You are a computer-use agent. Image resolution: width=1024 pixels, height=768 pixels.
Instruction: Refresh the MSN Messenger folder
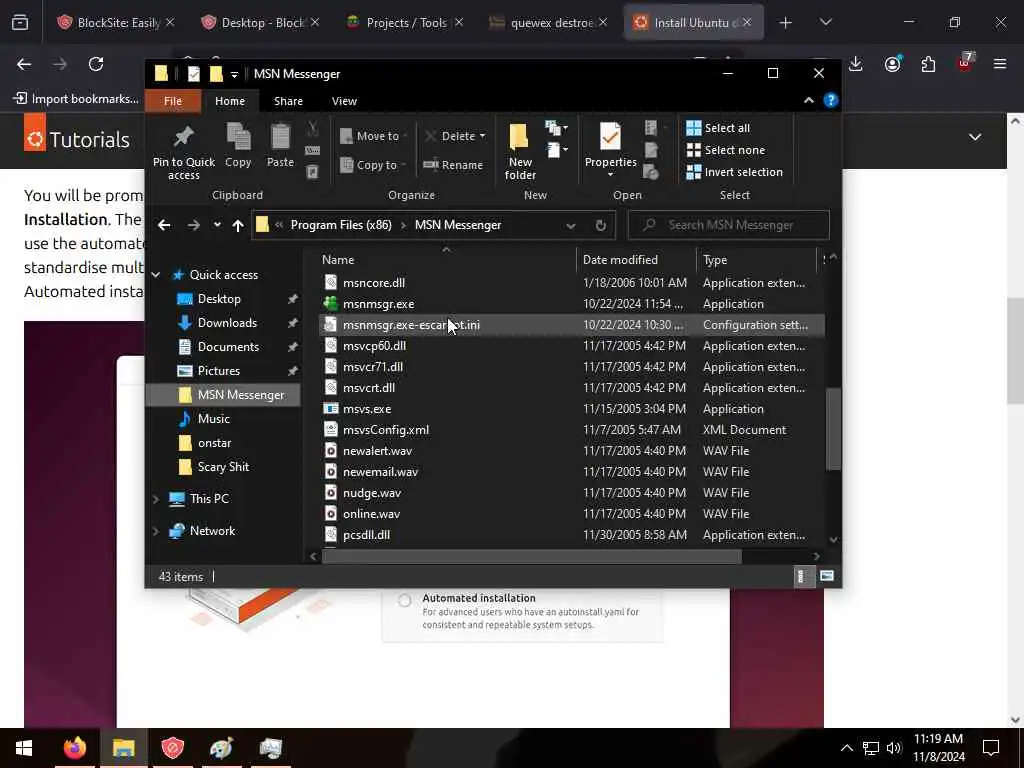point(601,225)
